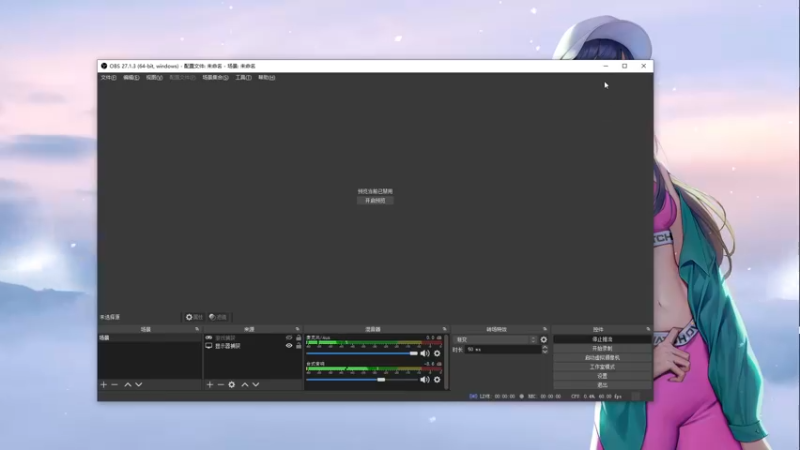
Task: Open source 属性 properties button above the docks
Action: click(194, 317)
